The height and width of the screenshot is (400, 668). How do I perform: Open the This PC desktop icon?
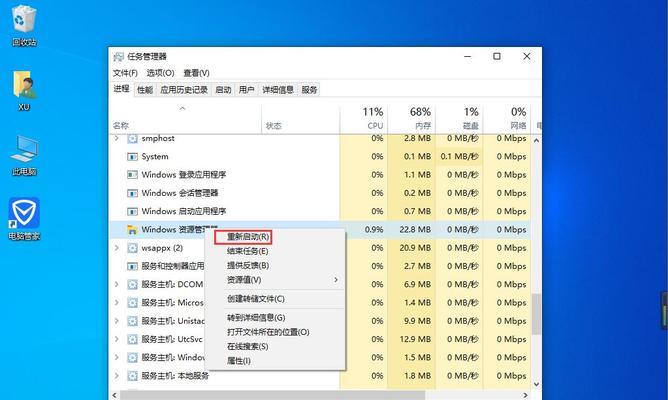click(x=24, y=155)
